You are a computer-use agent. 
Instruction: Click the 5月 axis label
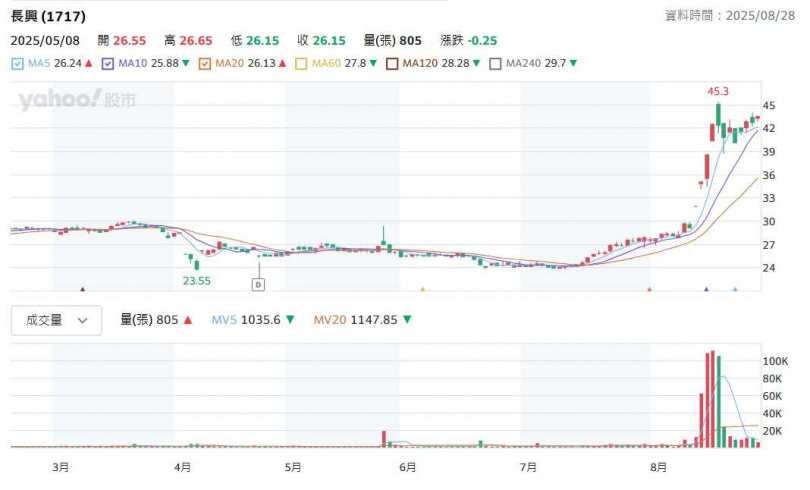click(x=293, y=467)
